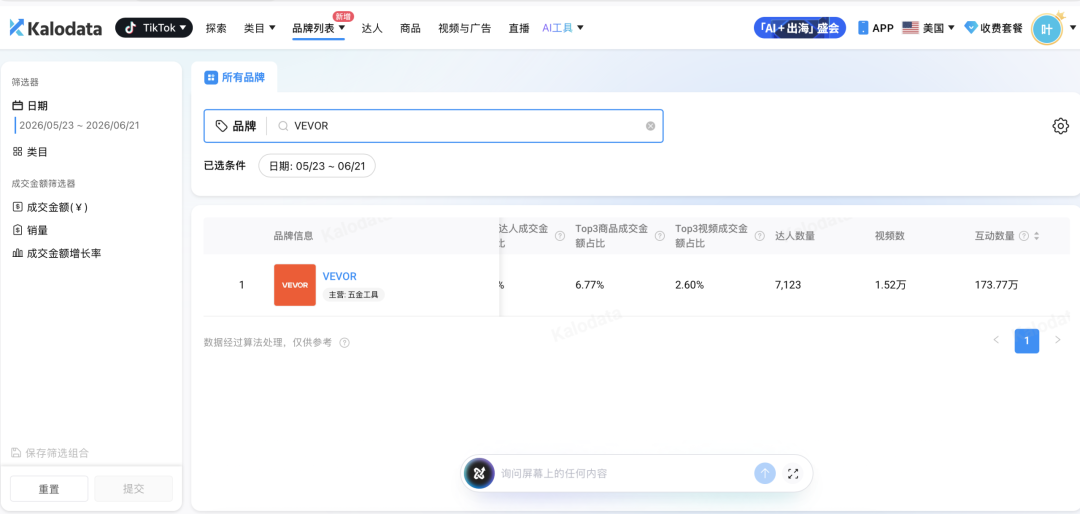Click the 1.52万 video count
This screenshot has width=1080, height=514.
click(x=890, y=285)
